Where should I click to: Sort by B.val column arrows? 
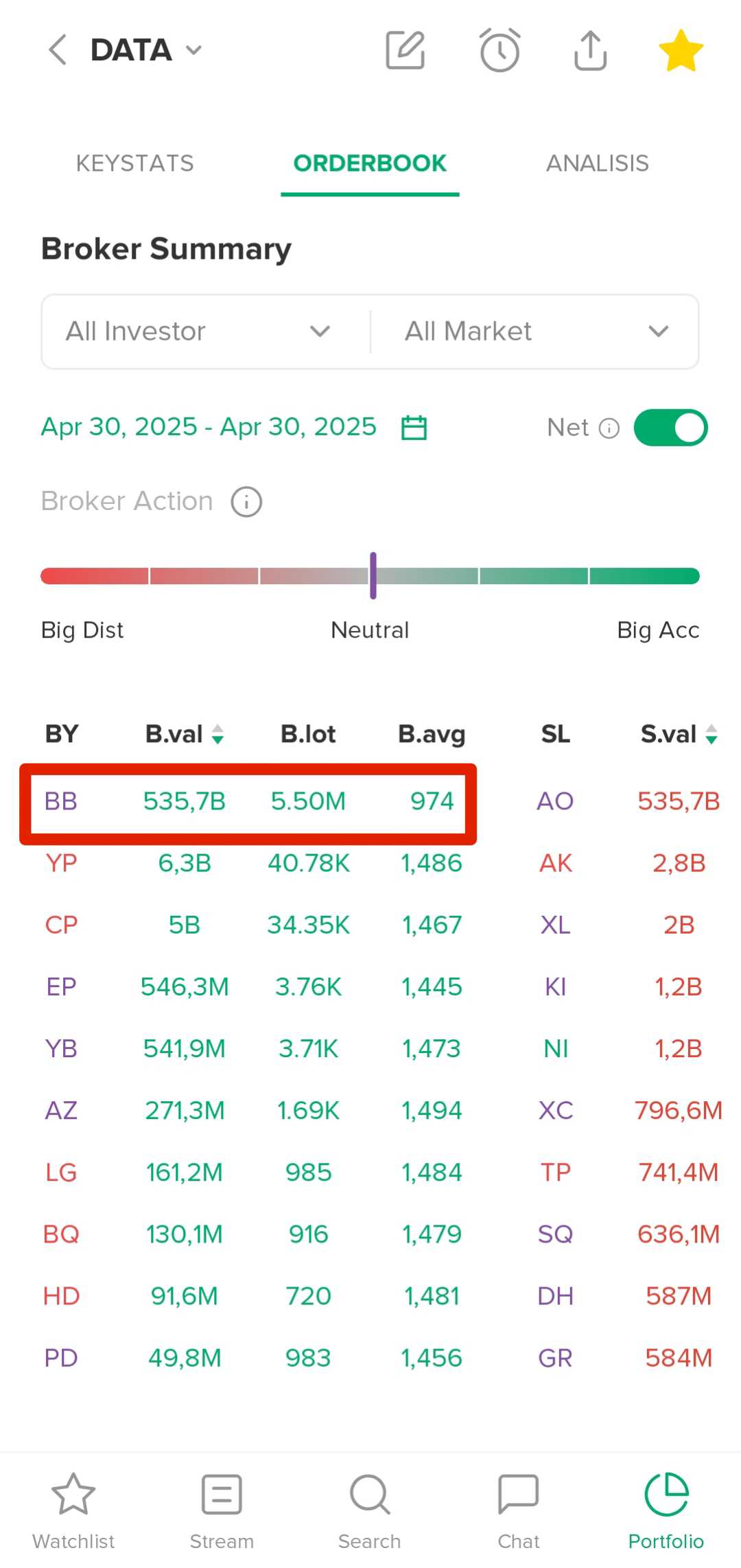[x=217, y=735]
